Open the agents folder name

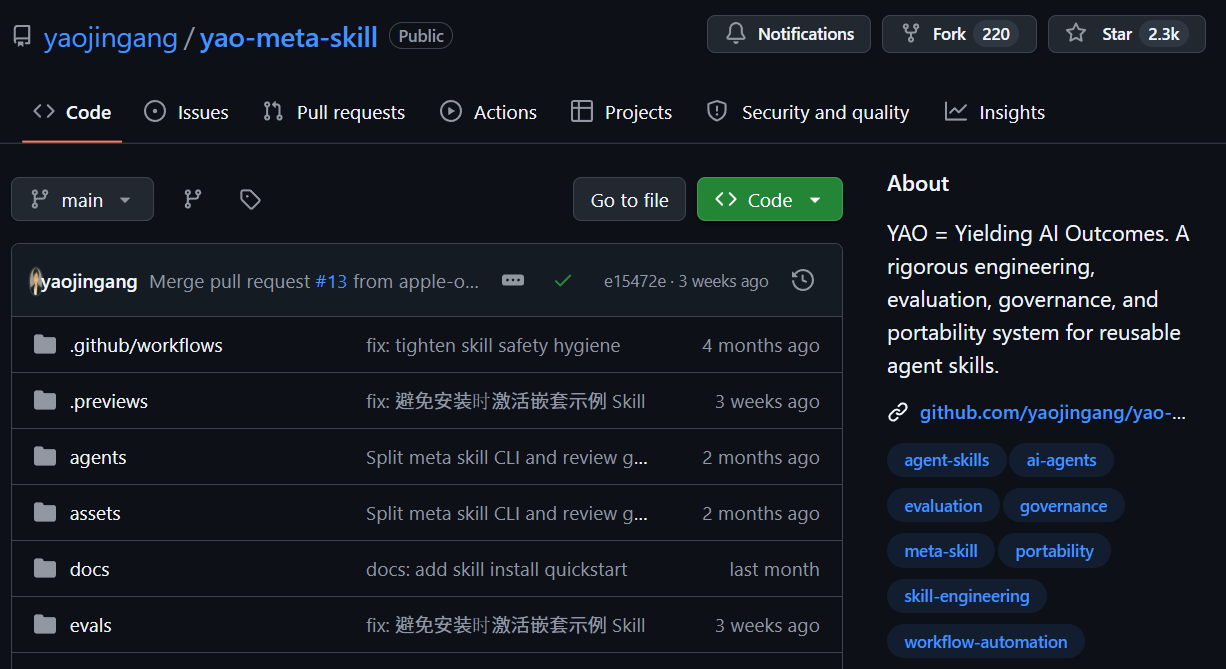point(98,457)
